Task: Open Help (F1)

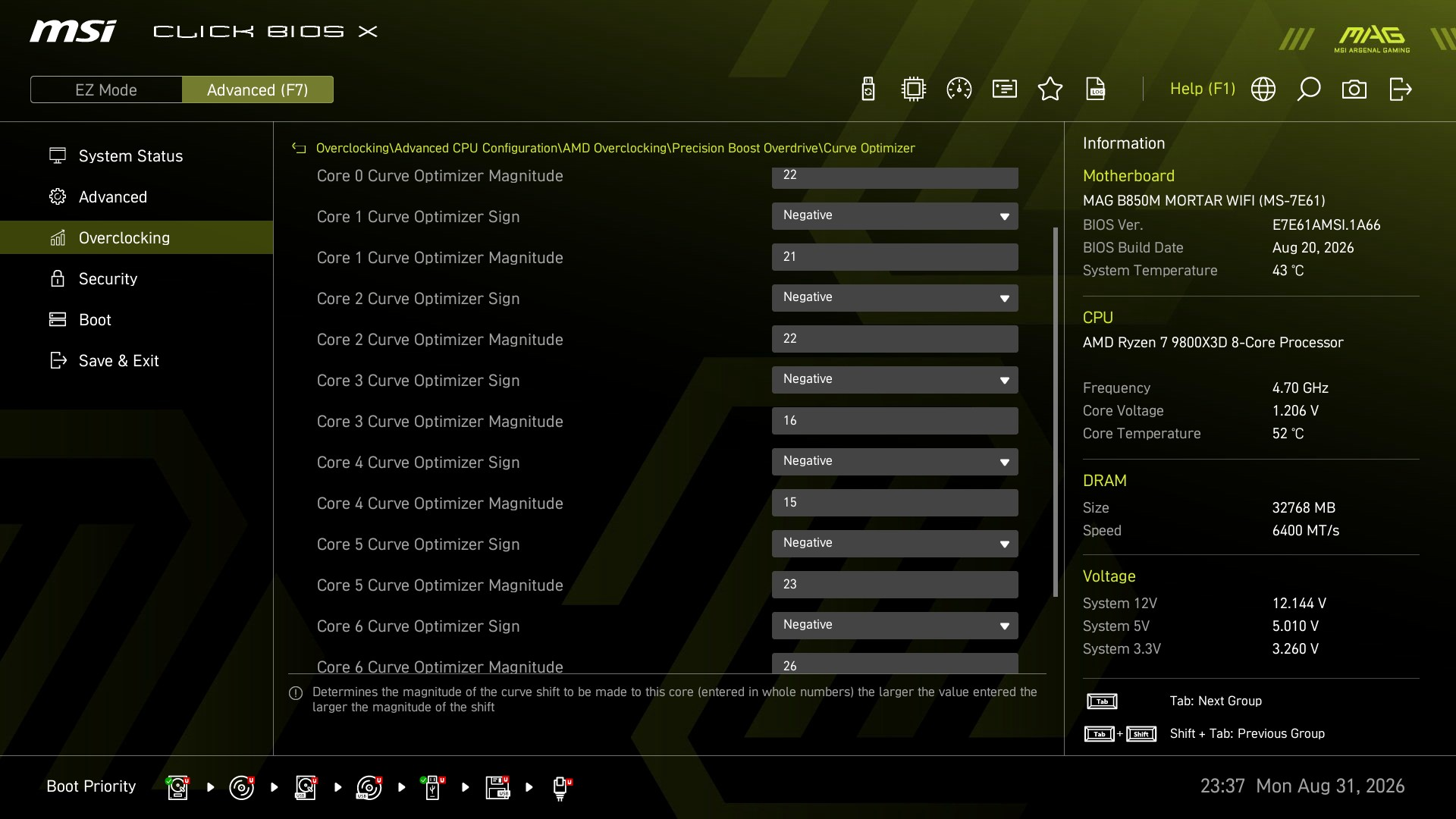Action: [1203, 89]
